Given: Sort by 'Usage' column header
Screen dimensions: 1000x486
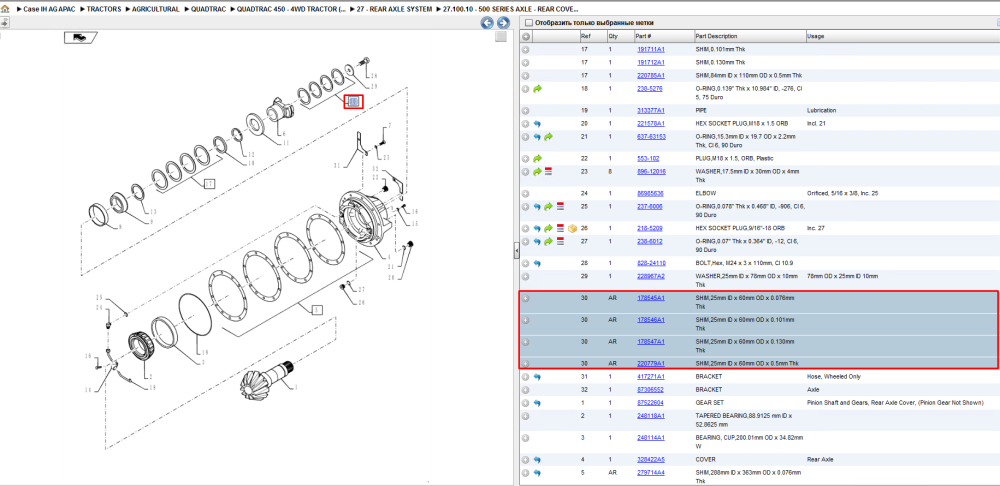Looking at the screenshot, I should coord(902,36).
